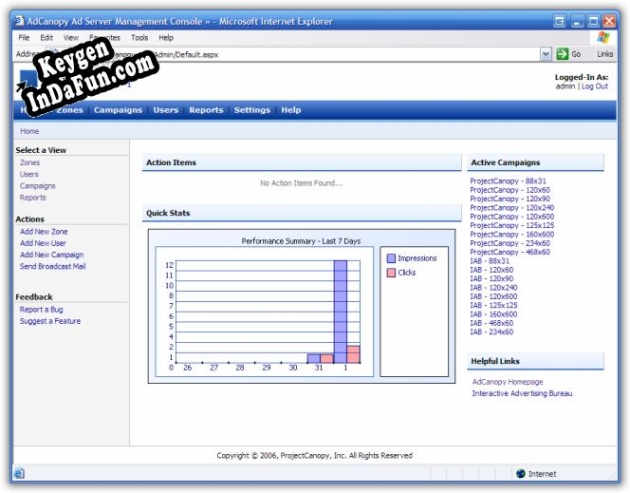The width and height of the screenshot is (630, 493).
Task: Click Add New Campaign action
Action: click(52, 255)
